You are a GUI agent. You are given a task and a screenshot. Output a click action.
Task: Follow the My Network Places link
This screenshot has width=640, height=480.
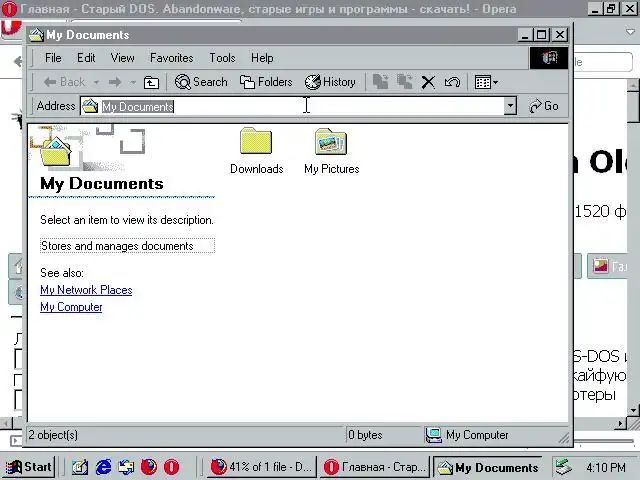click(86, 290)
